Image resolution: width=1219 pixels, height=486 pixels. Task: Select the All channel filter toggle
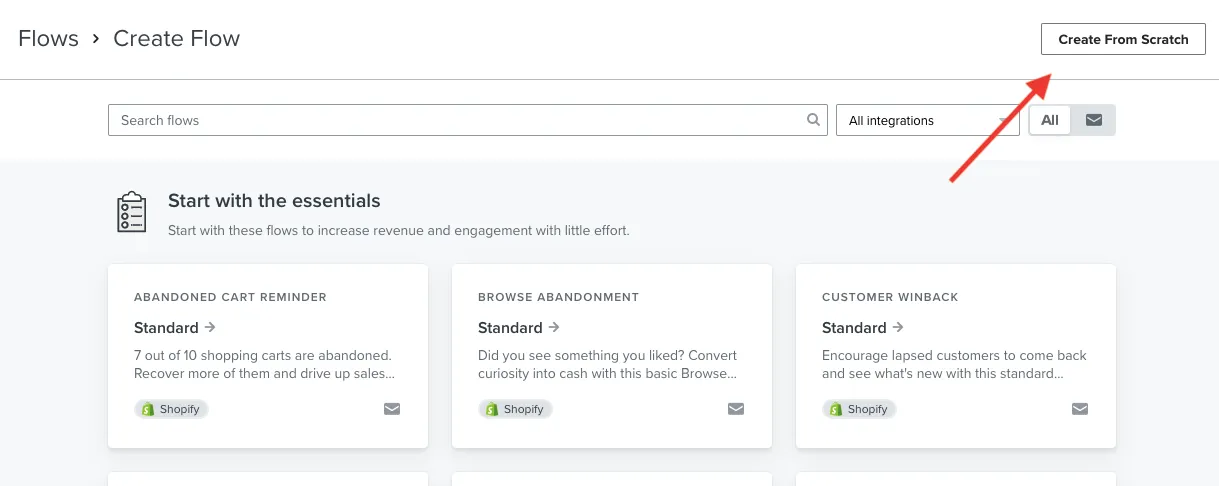1050,120
